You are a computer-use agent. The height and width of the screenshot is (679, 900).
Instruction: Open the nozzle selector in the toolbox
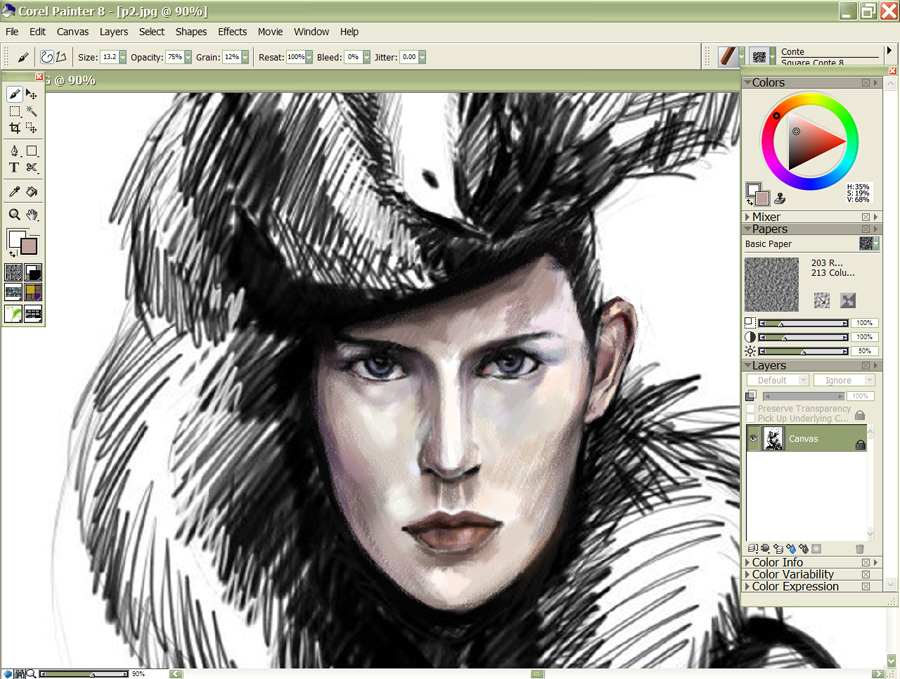tap(33, 313)
